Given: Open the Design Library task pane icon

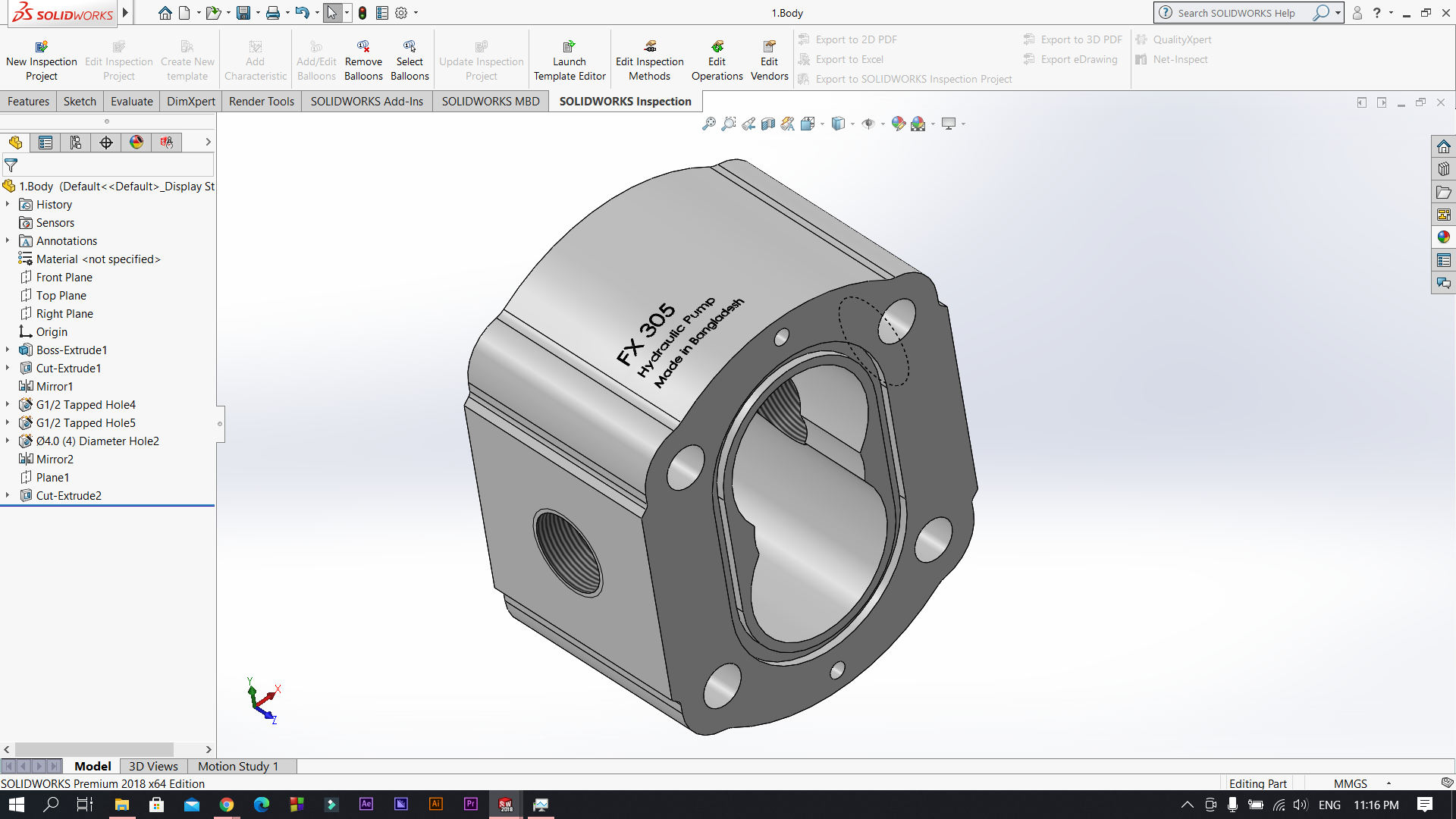Looking at the screenshot, I should coord(1443,169).
